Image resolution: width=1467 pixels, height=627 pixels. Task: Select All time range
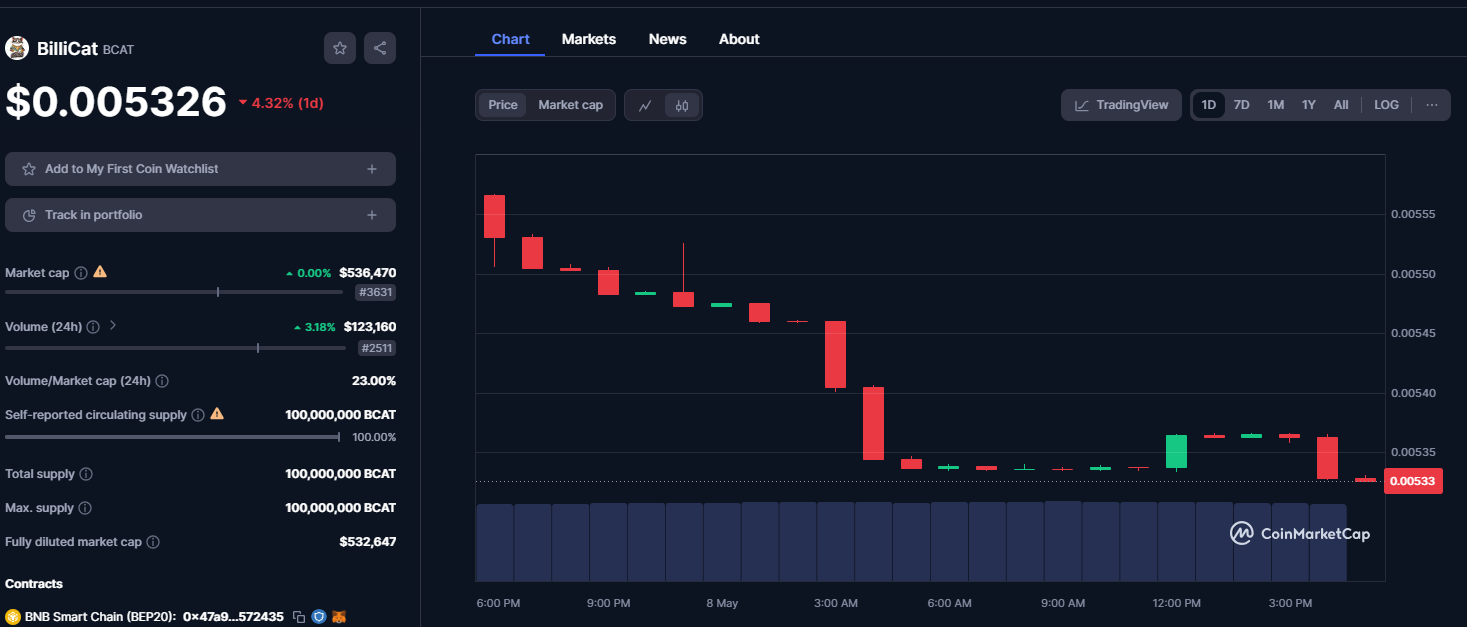click(x=1341, y=105)
